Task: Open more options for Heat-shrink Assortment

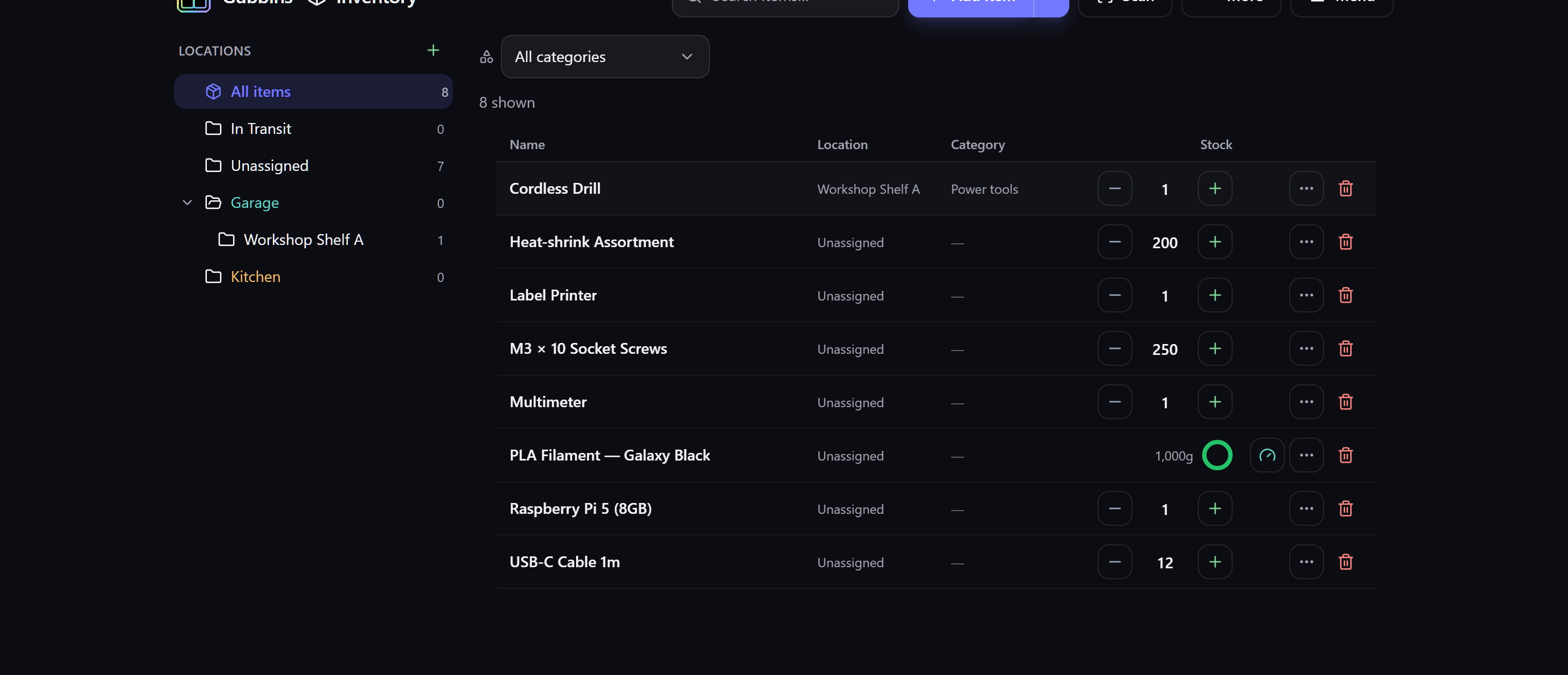Action: coord(1306,242)
